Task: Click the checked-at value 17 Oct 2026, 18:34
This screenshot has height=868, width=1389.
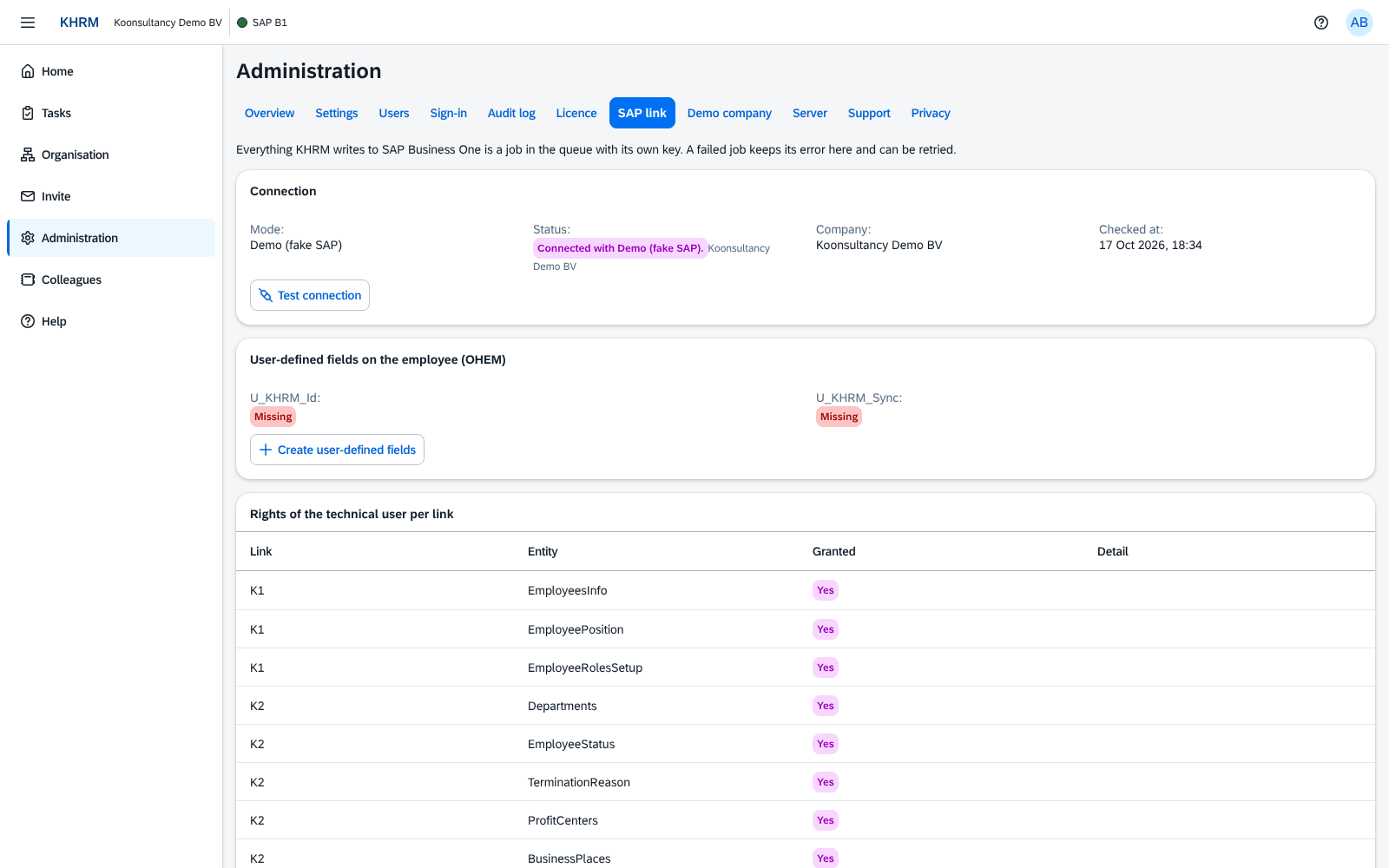Action: coord(1150,245)
